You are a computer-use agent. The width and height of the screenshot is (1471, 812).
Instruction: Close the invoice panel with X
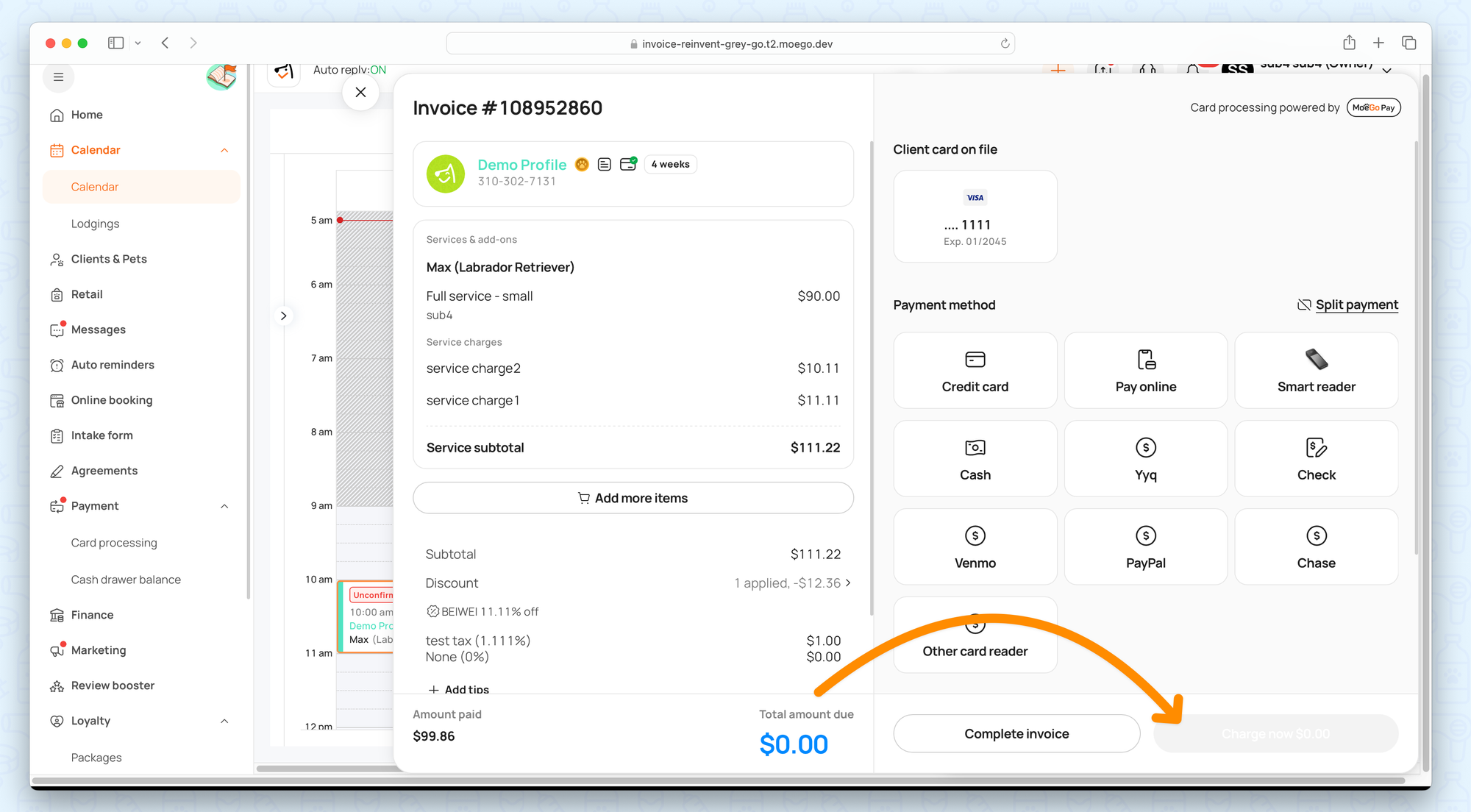(360, 93)
